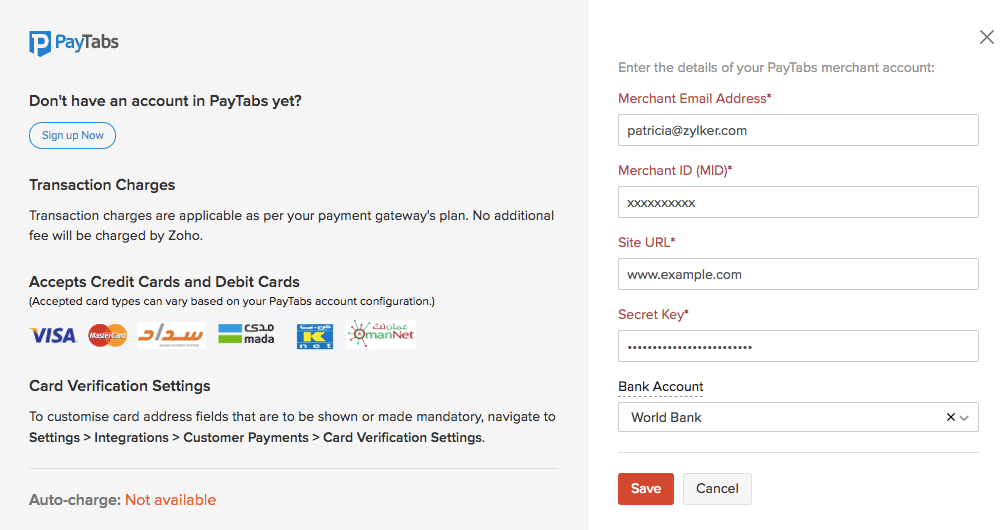Expand the Bank Account dropdown arrow
This screenshot has width=1007, height=530.
click(965, 418)
